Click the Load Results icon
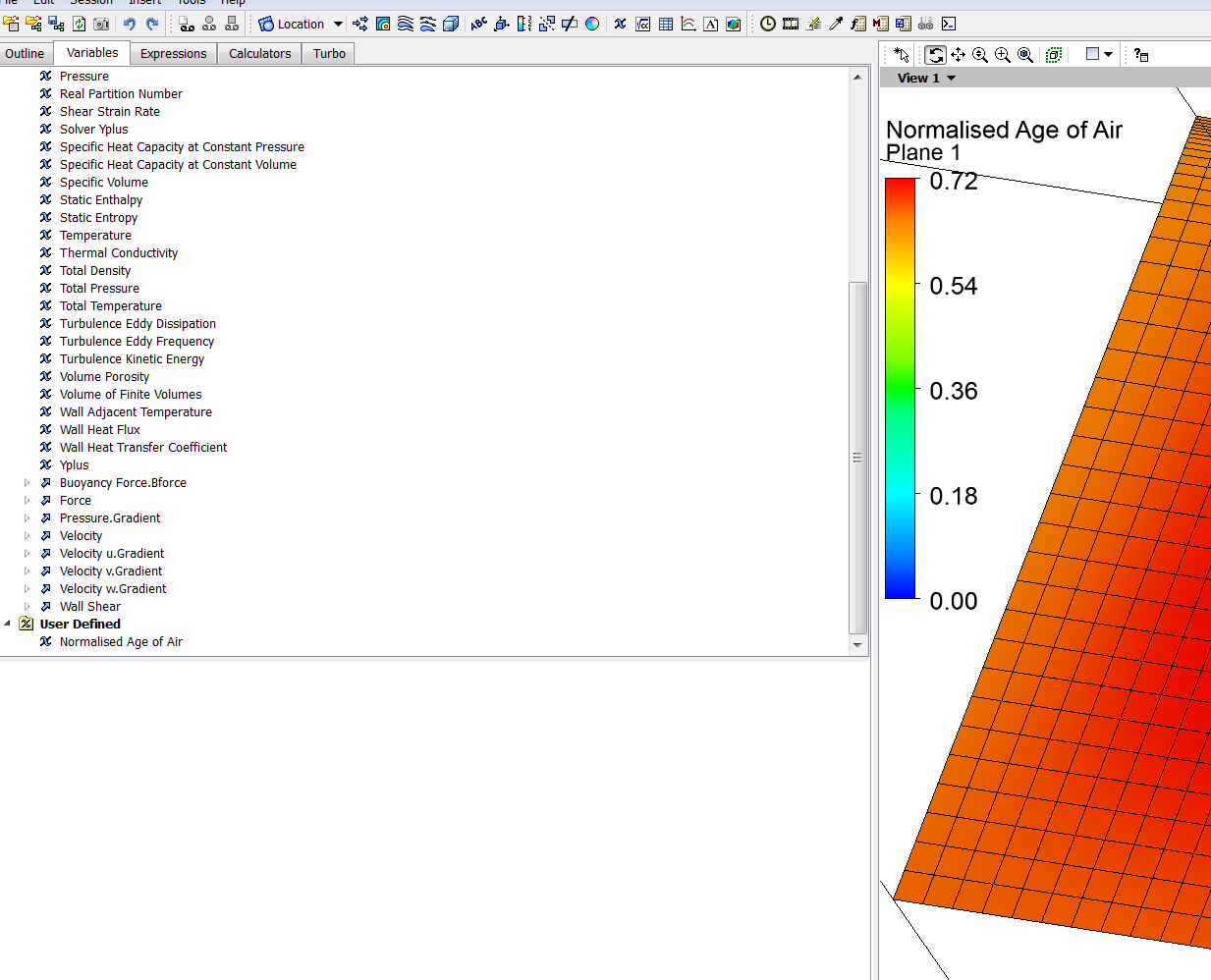The height and width of the screenshot is (980, 1211). pos(12,24)
